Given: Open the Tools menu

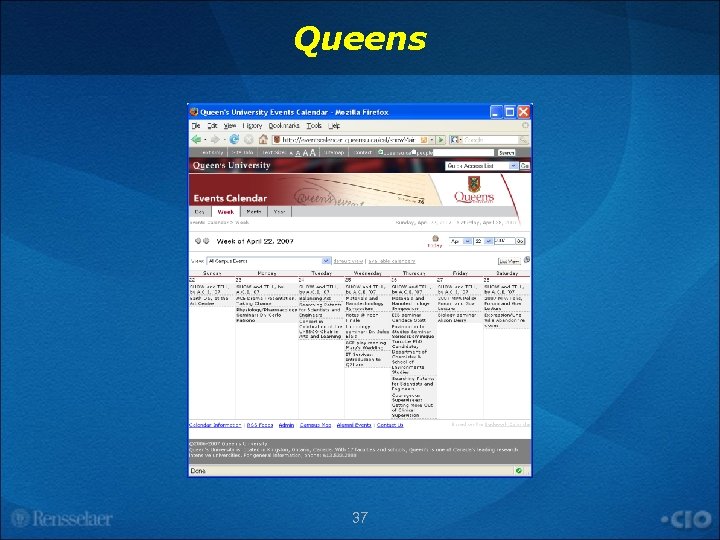Looking at the screenshot, I should pyautogui.click(x=314, y=125).
